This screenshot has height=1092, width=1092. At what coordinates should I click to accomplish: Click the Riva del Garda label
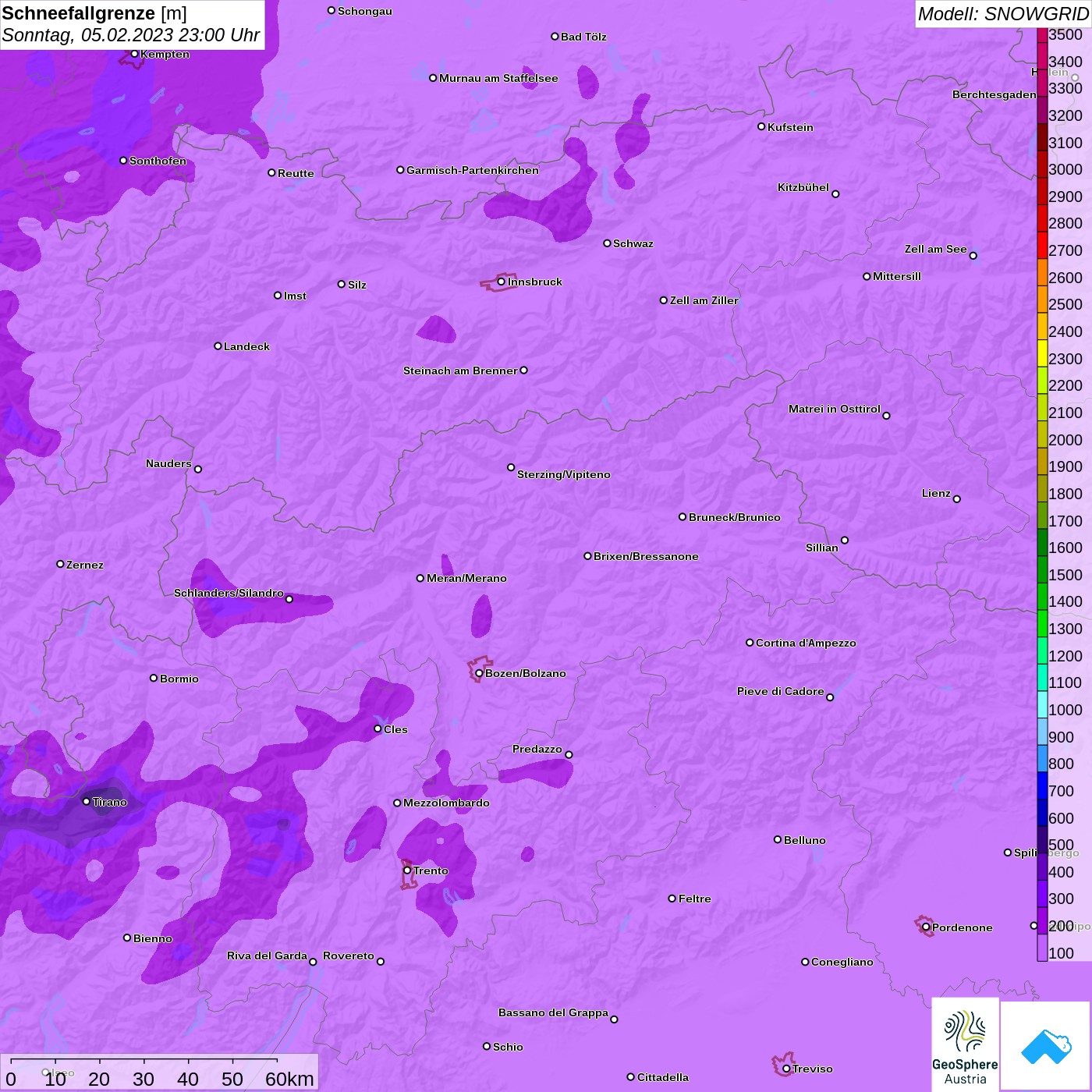point(267,955)
